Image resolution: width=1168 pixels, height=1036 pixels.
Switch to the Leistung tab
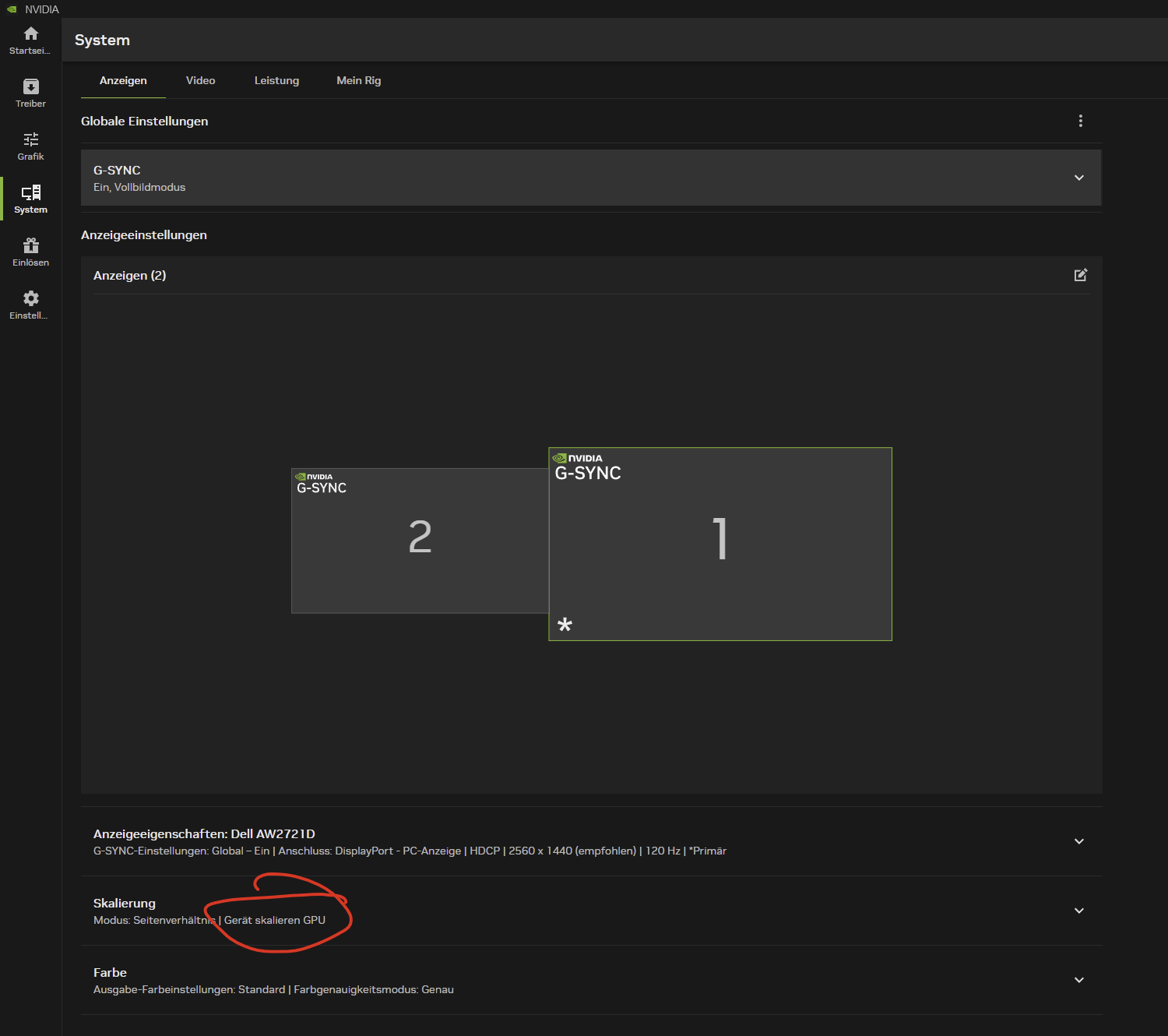(x=276, y=80)
